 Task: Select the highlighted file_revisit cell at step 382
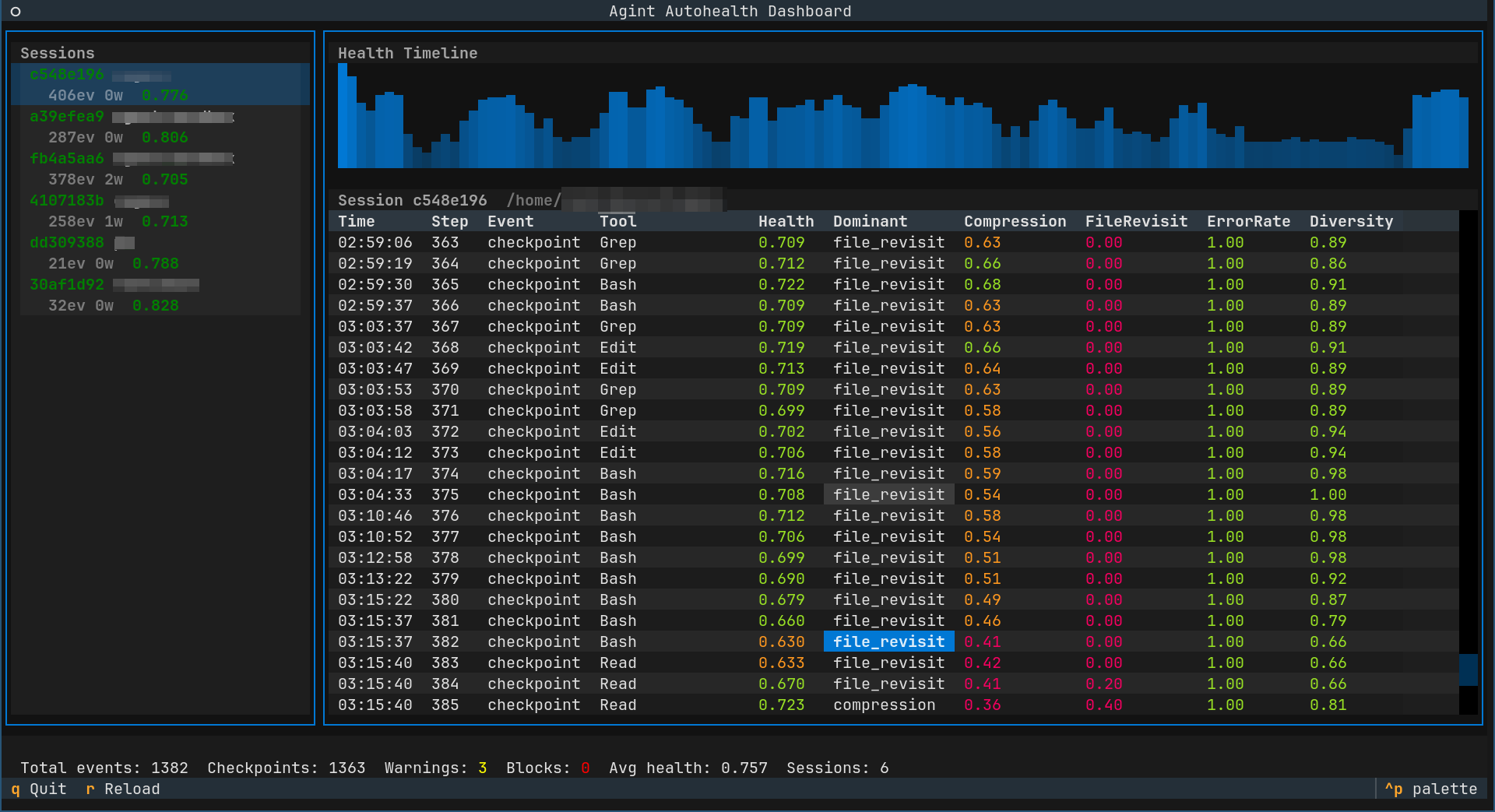(888, 642)
